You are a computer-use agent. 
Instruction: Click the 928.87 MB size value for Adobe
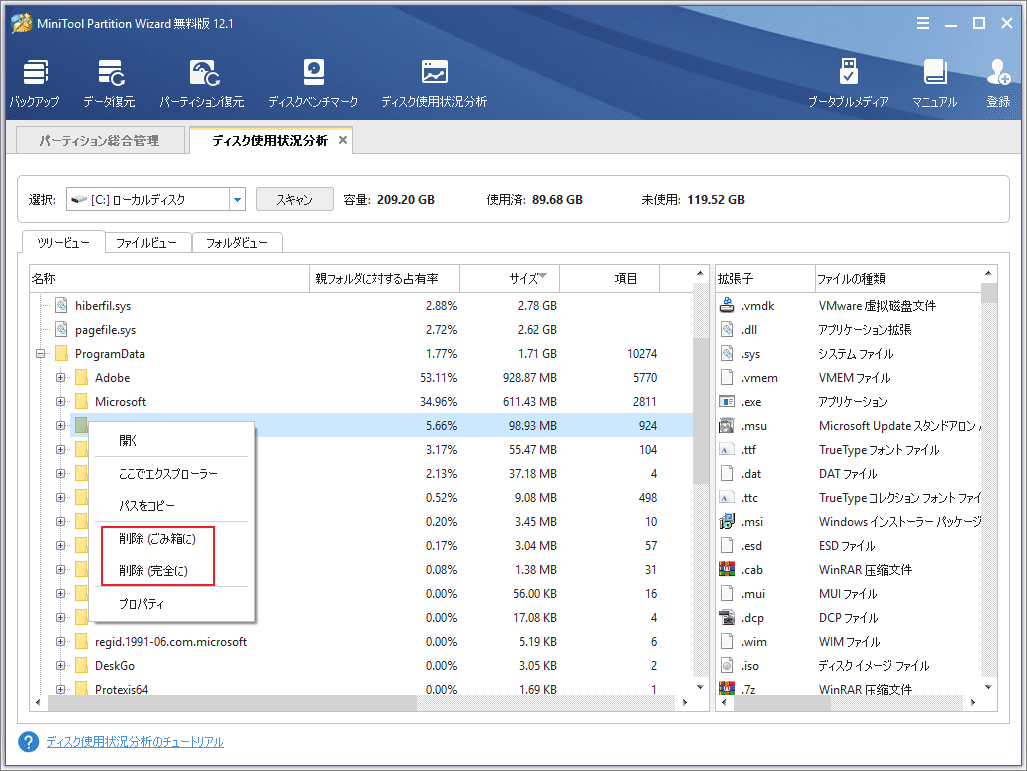pyautogui.click(x=530, y=377)
